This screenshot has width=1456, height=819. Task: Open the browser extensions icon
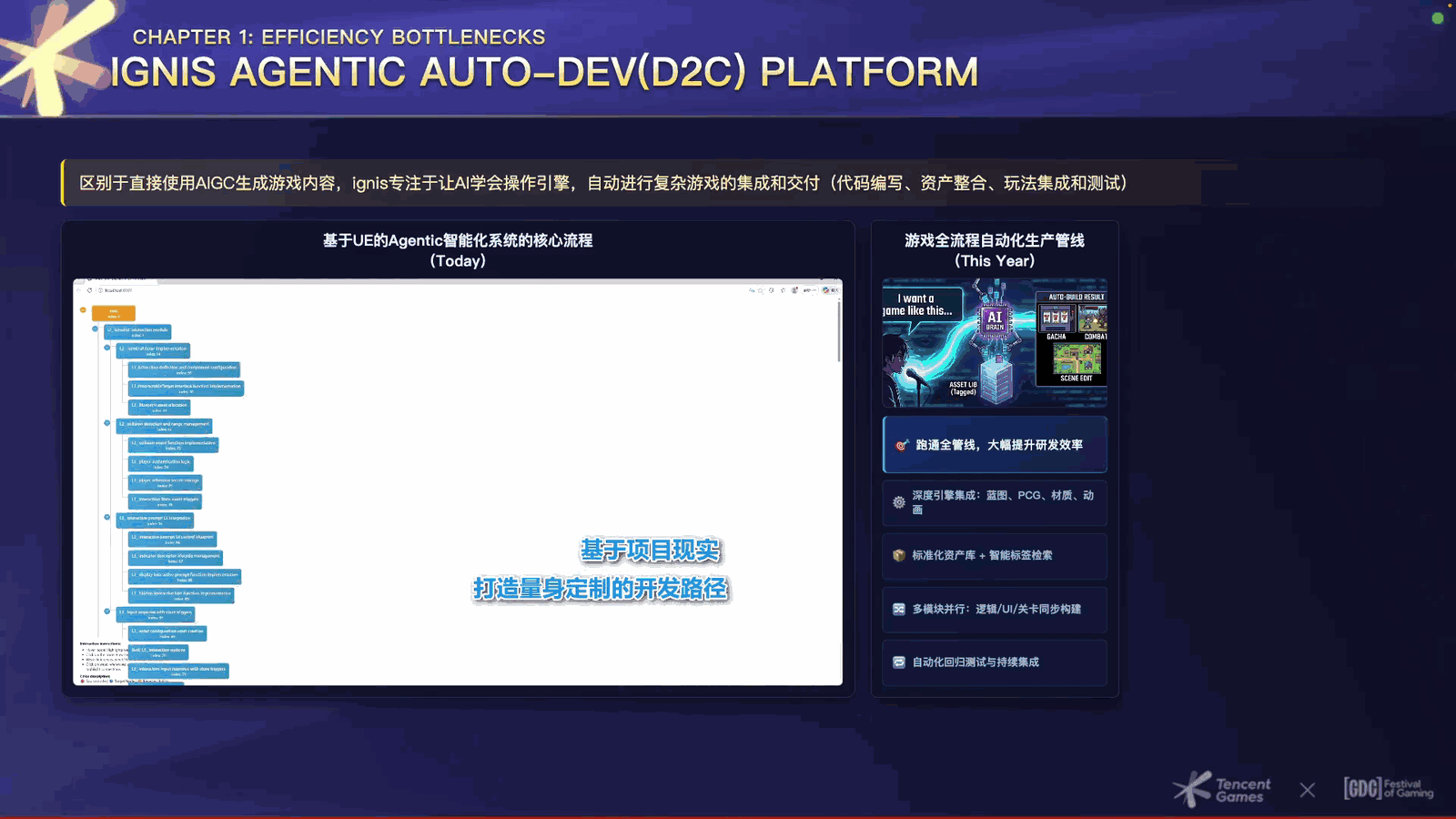[x=772, y=290]
